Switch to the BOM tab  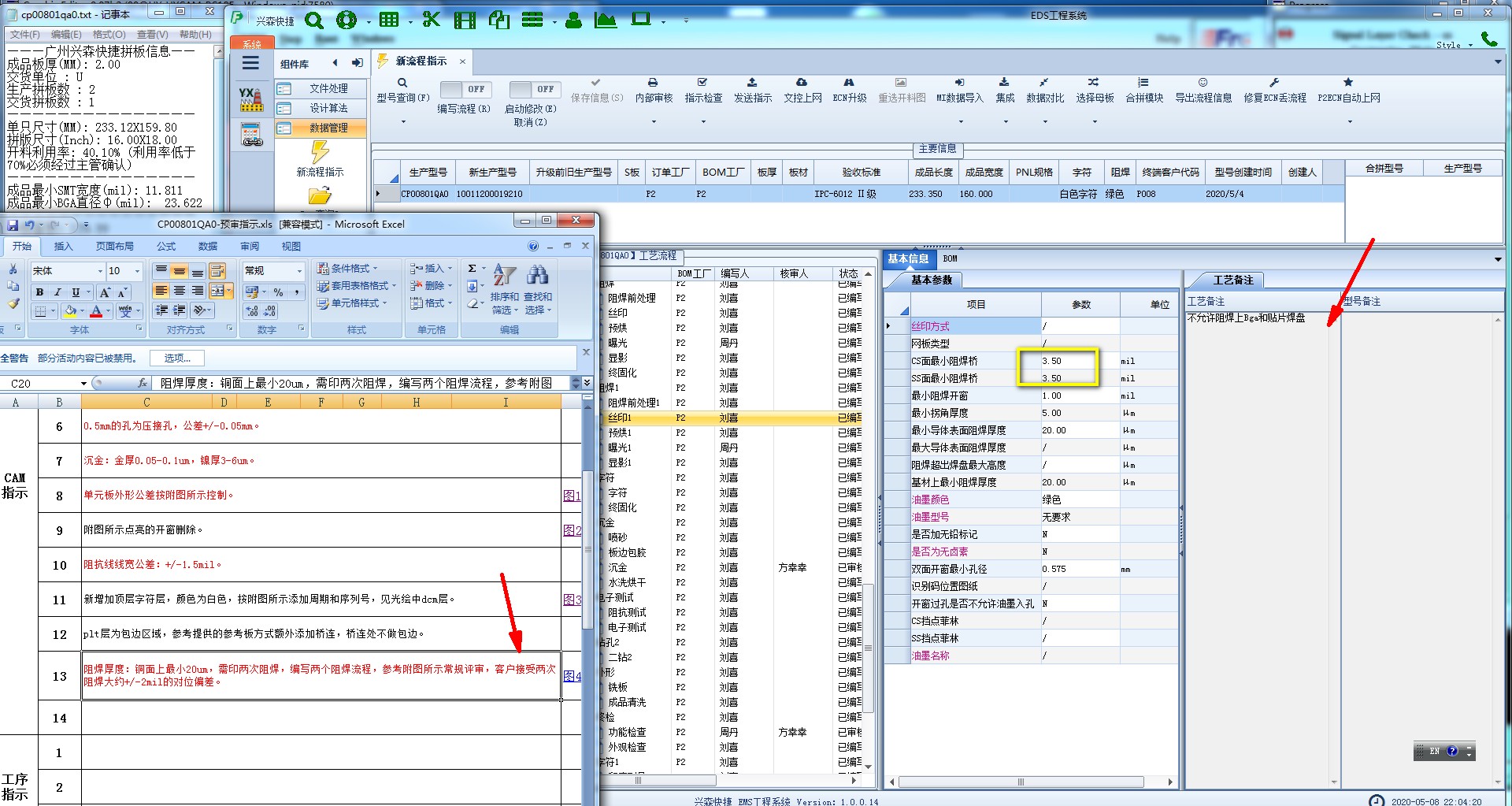[951, 258]
